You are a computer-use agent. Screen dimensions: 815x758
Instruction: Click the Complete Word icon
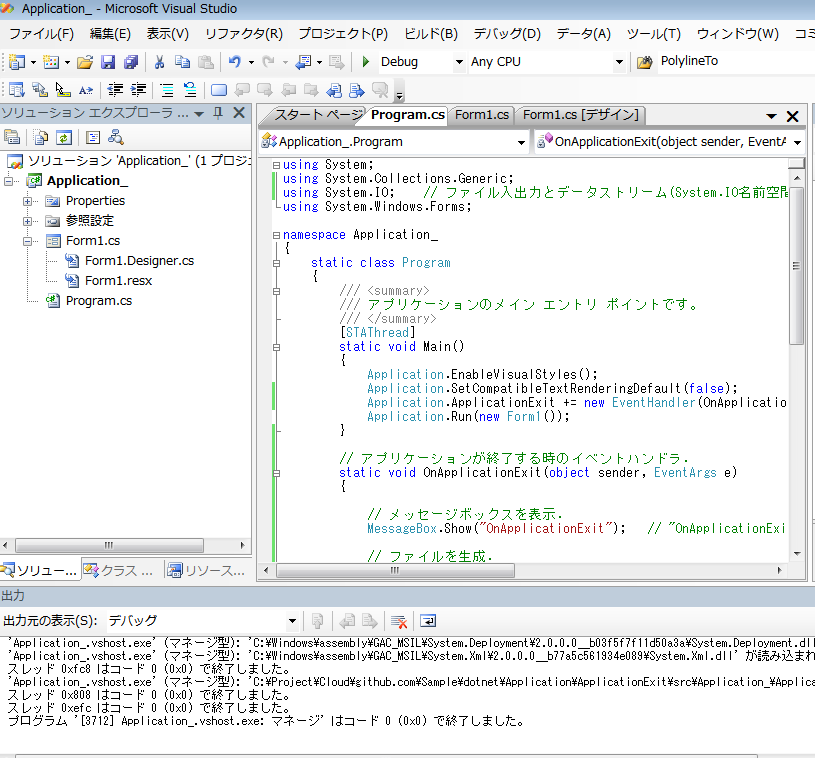point(86,90)
